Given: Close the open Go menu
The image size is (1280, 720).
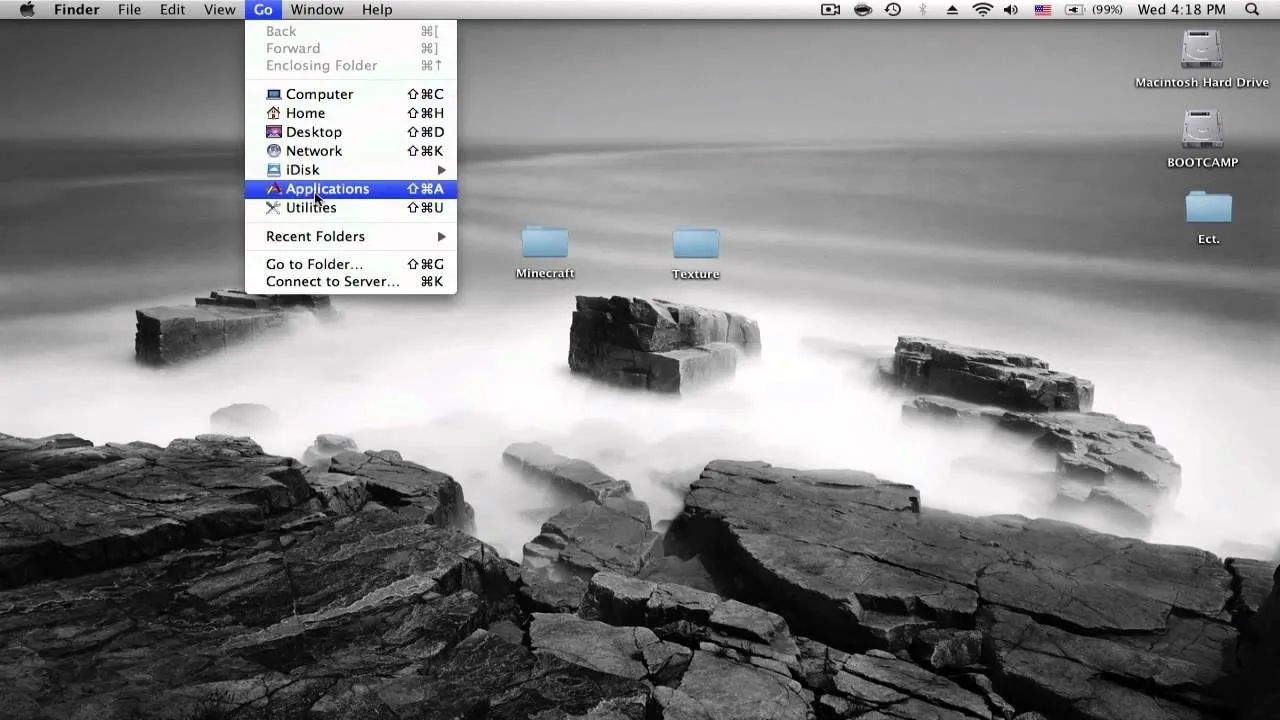Looking at the screenshot, I should tap(263, 9).
